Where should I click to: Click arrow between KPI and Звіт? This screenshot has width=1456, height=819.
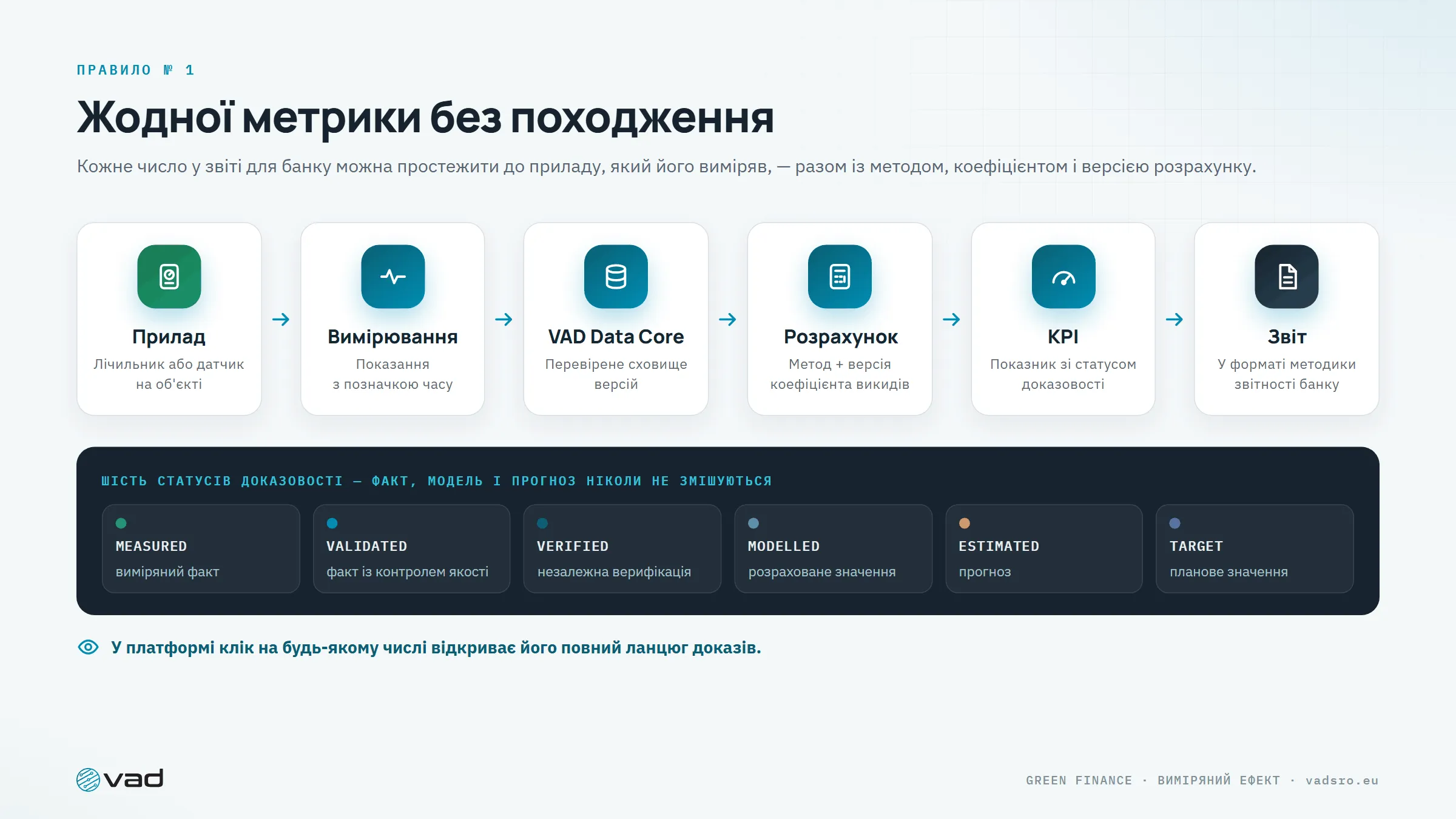(1175, 319)
